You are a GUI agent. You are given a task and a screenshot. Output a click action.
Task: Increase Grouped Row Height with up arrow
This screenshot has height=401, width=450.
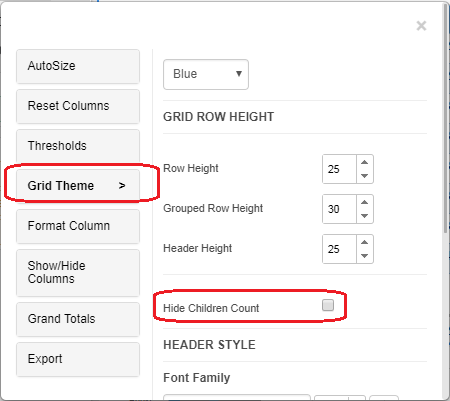365,202
